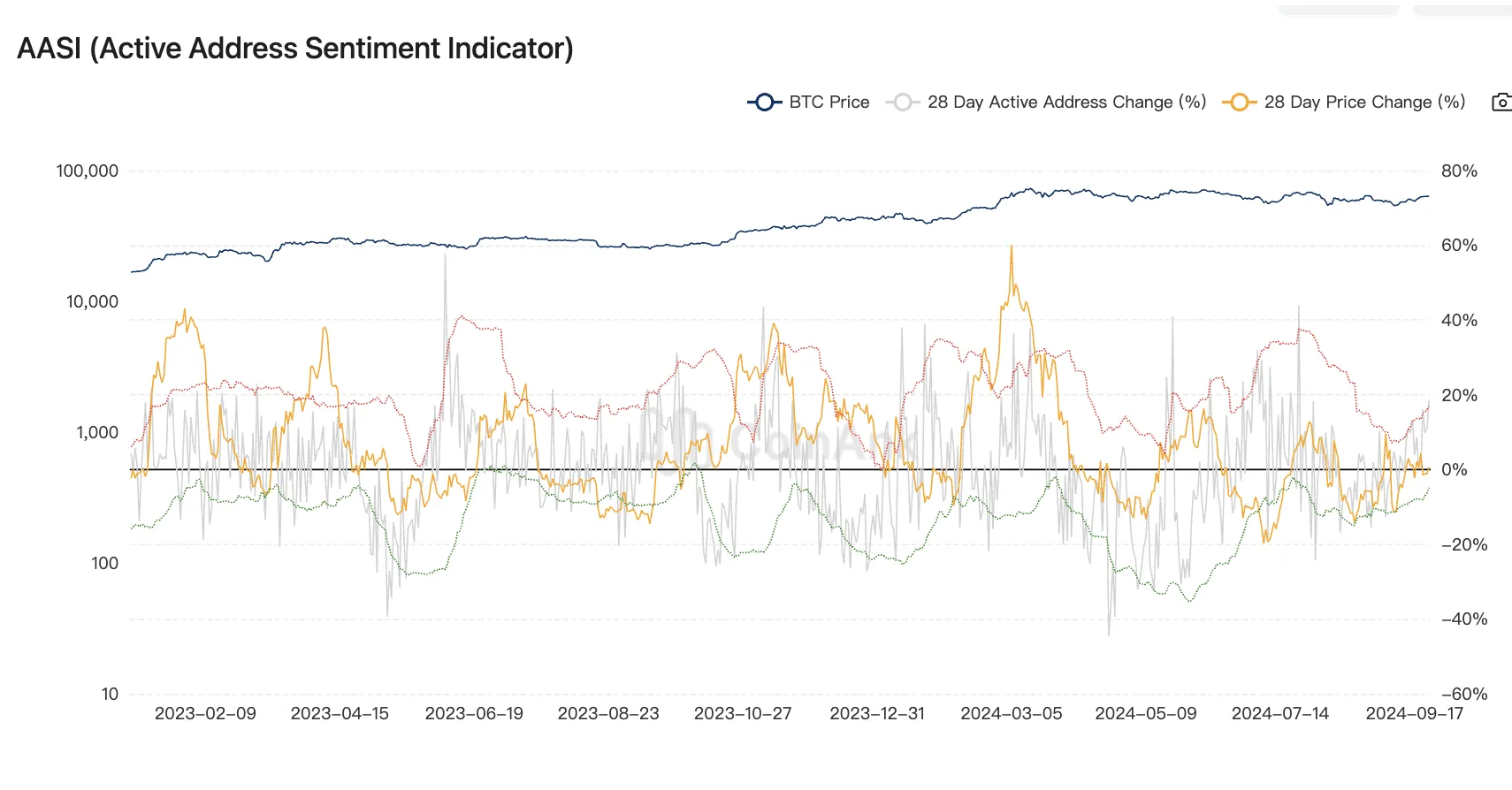Screen dimensions: 1512x790
Task: Click the 2023-12-31 date label
Action: coord(877,713)
